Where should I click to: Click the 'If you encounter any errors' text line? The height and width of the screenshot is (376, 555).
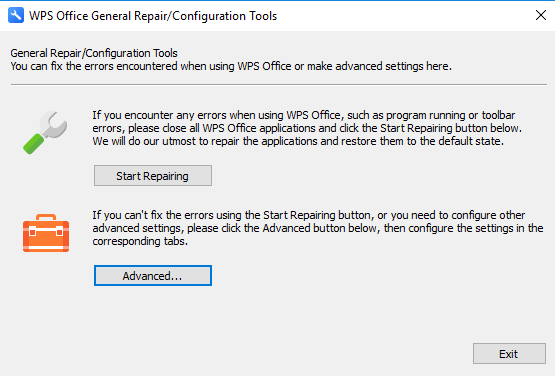tap(303, 115)
